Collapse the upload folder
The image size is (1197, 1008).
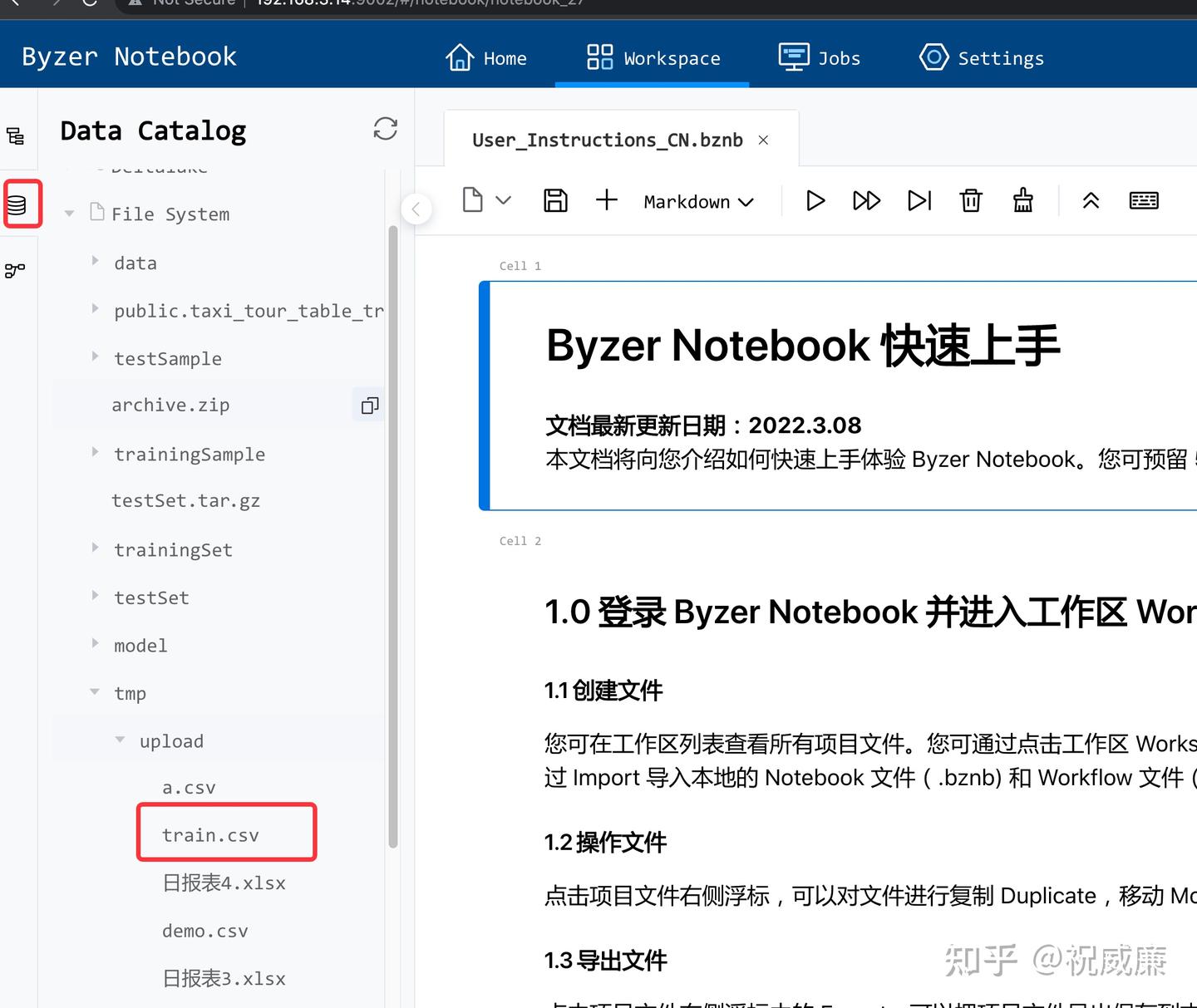point(121,740)
